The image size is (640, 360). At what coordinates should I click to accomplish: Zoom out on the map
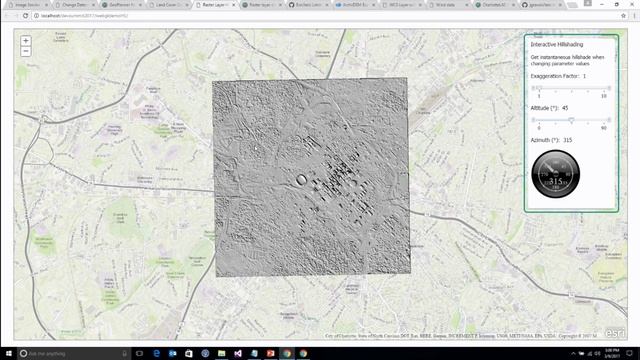click(x=26, y=51)
